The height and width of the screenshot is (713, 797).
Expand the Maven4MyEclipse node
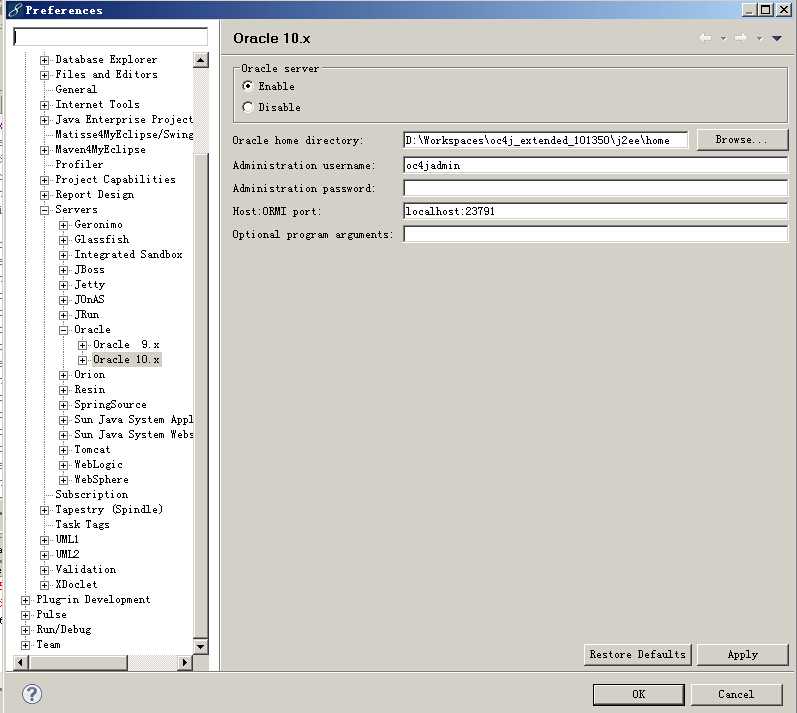(x=45, y=150)
